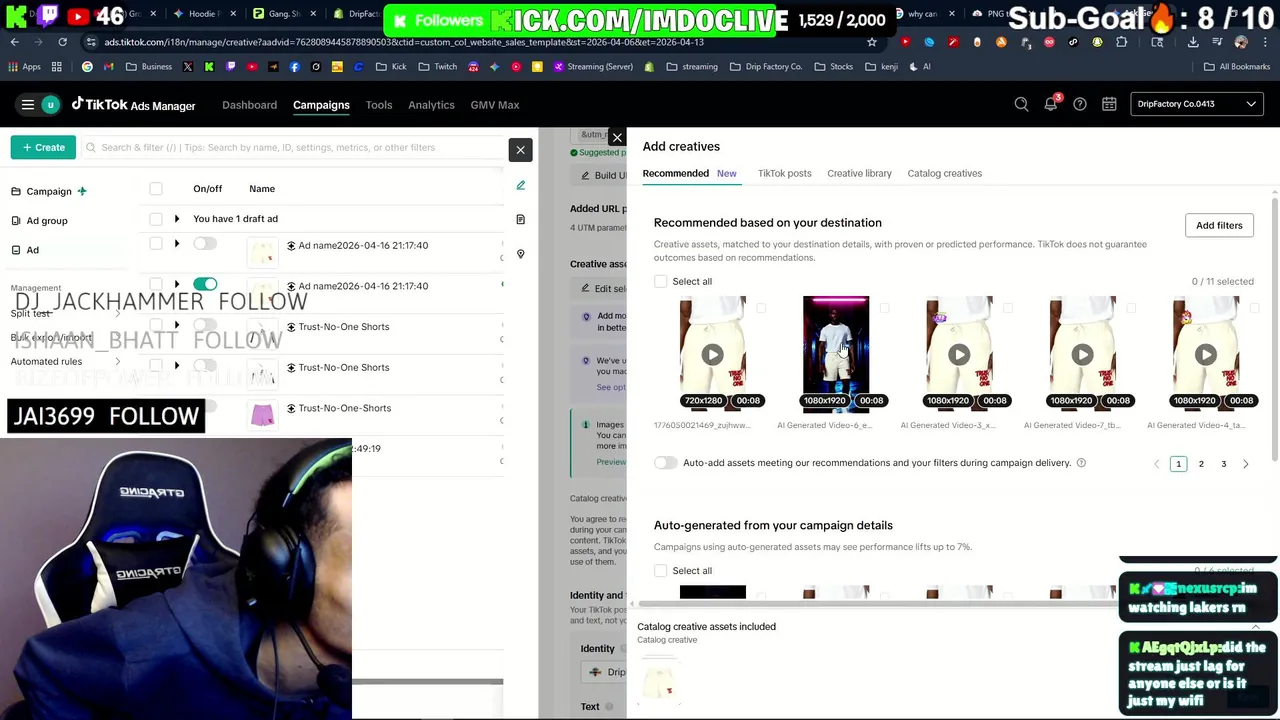Image resolution: width=1280 pixels, height=720 pixels.
Task: Click the search magnifier in the top bar
Action: tap(1021, 104)
